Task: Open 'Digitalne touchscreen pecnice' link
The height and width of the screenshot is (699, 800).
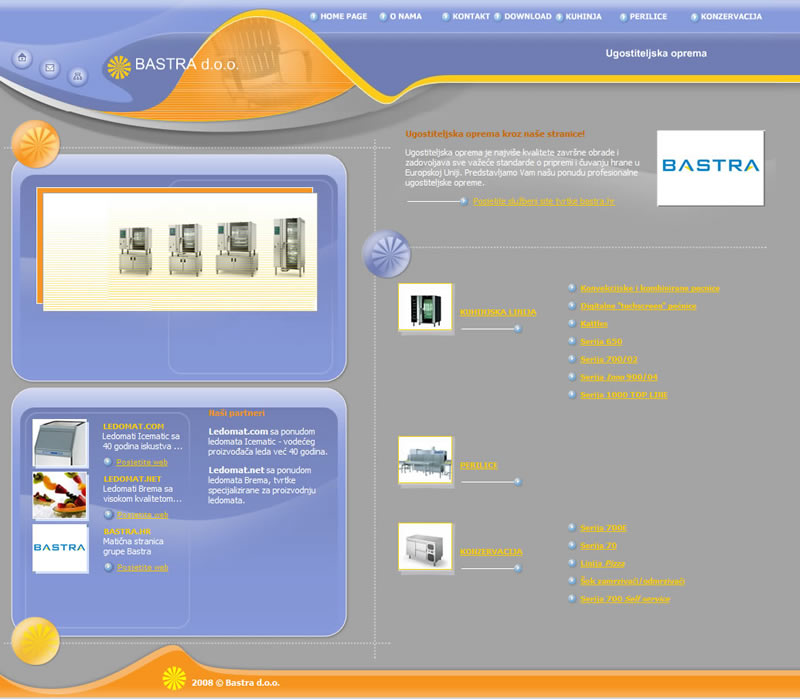Action: [x=638, y=306]
